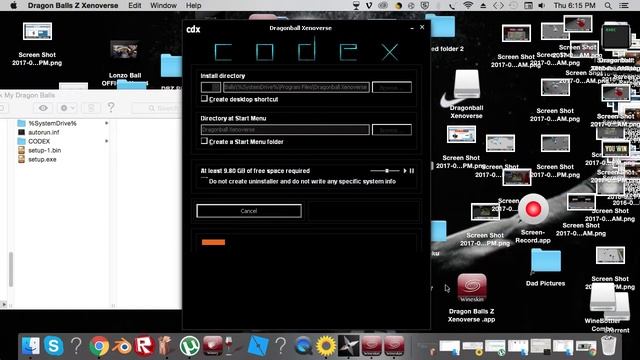Click the Start Menu directory field
The image size is (640, 360).
(285, 130)
